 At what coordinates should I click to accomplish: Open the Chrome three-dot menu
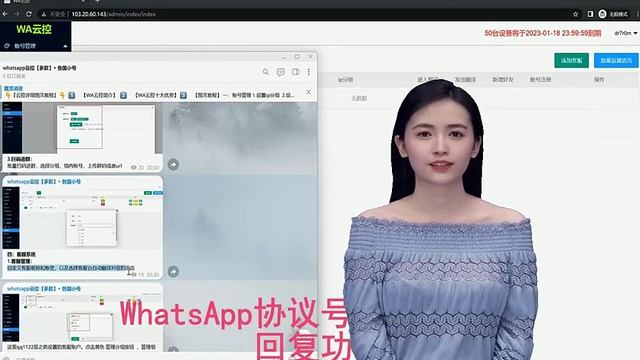pyautogui.click(x=637, y=14)
